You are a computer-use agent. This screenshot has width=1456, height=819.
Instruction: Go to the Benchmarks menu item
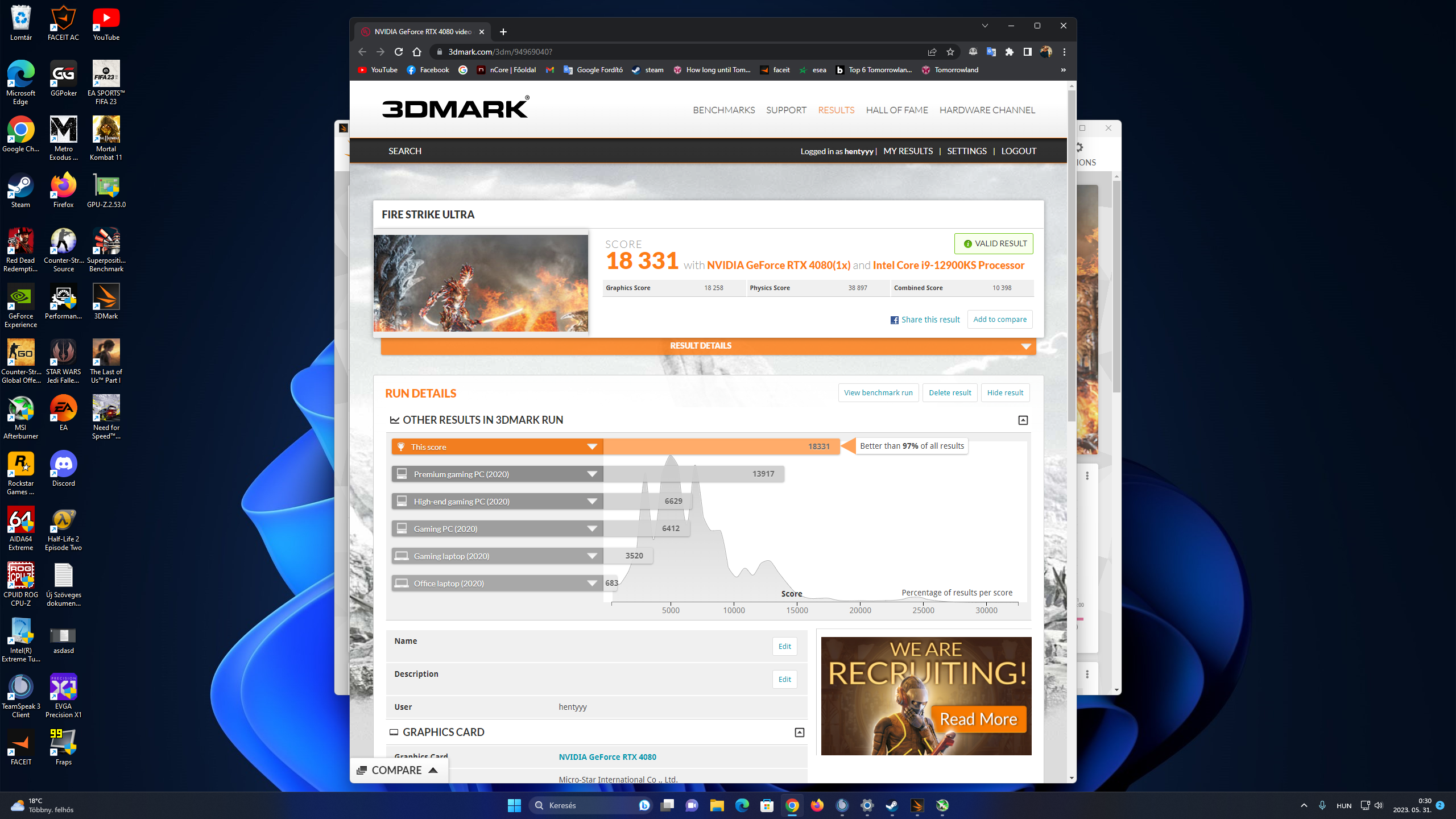723,110
